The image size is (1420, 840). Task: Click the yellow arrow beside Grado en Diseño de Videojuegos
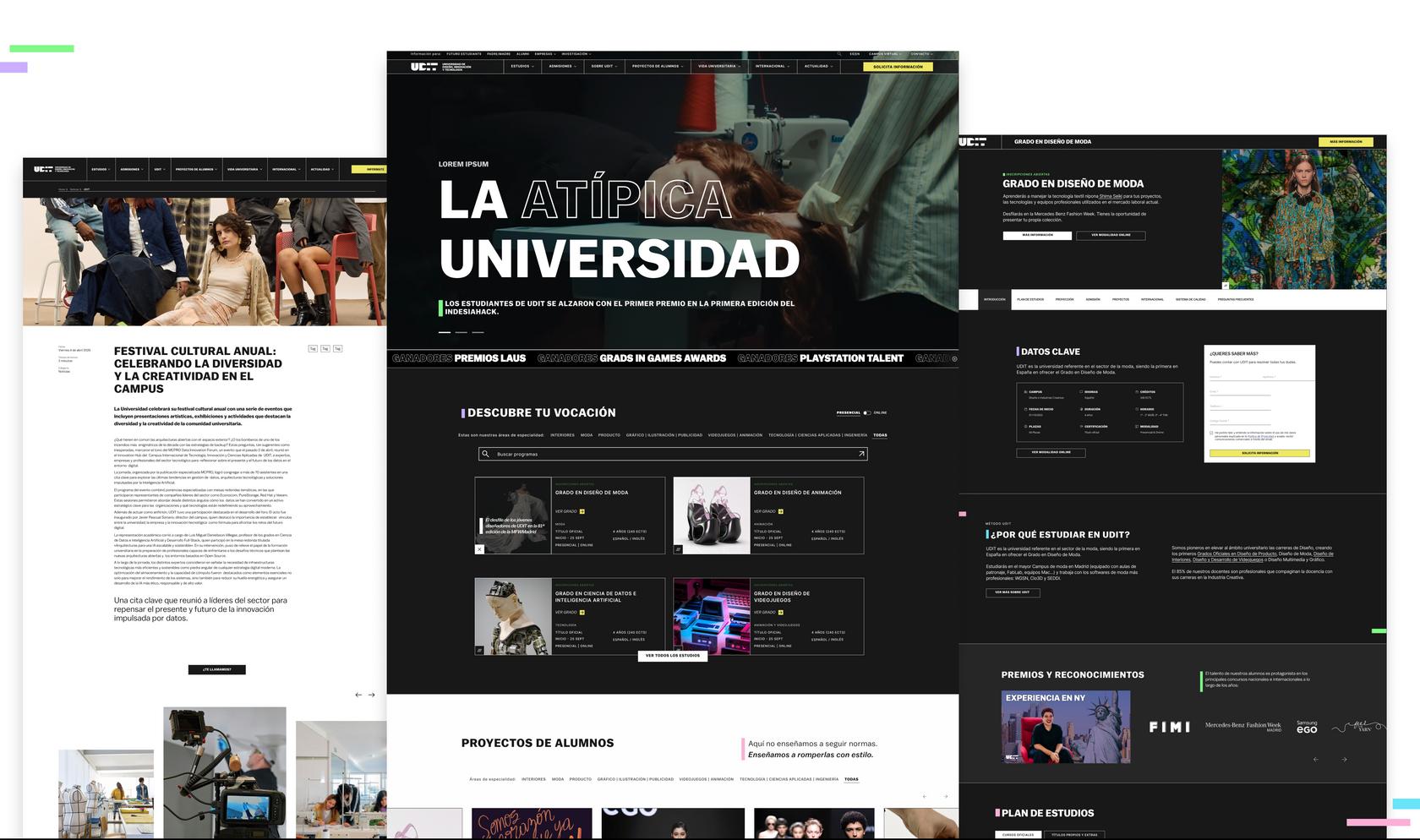(x=780, y=612)
